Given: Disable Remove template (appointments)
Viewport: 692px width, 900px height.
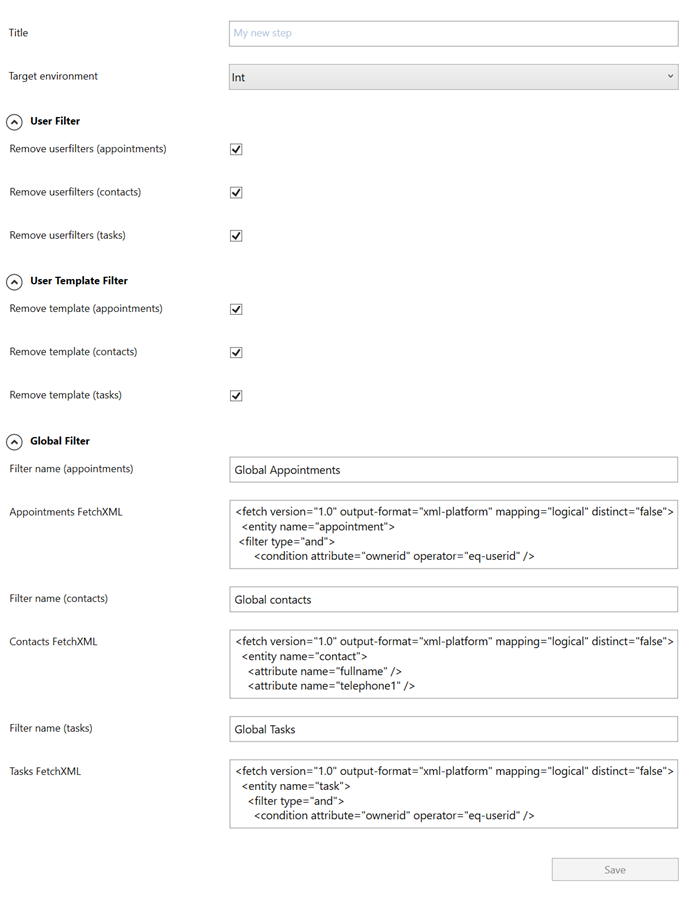Looking at the screenshot, I should tap(236, 309).
